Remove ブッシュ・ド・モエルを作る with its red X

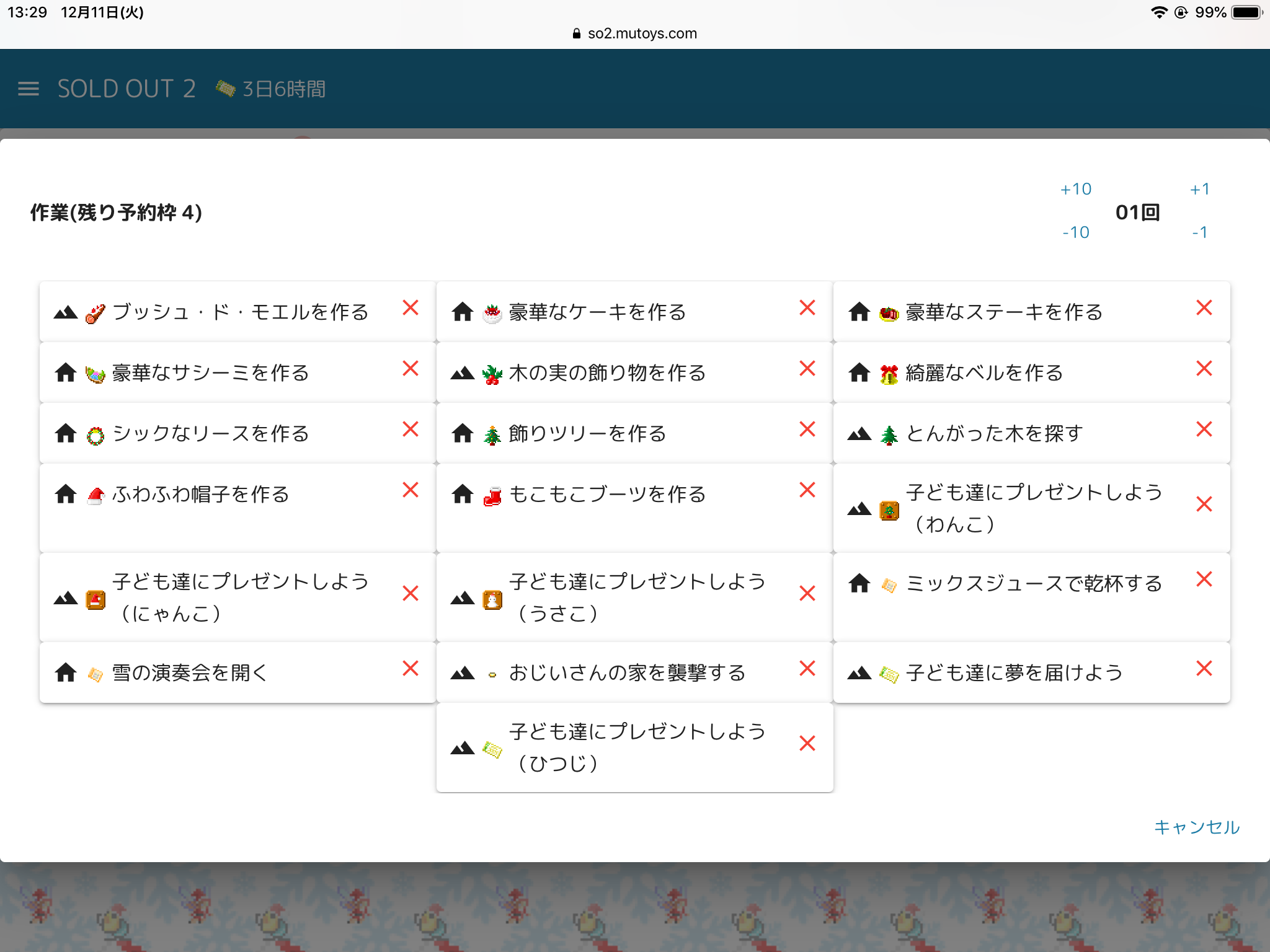[411, 307]
